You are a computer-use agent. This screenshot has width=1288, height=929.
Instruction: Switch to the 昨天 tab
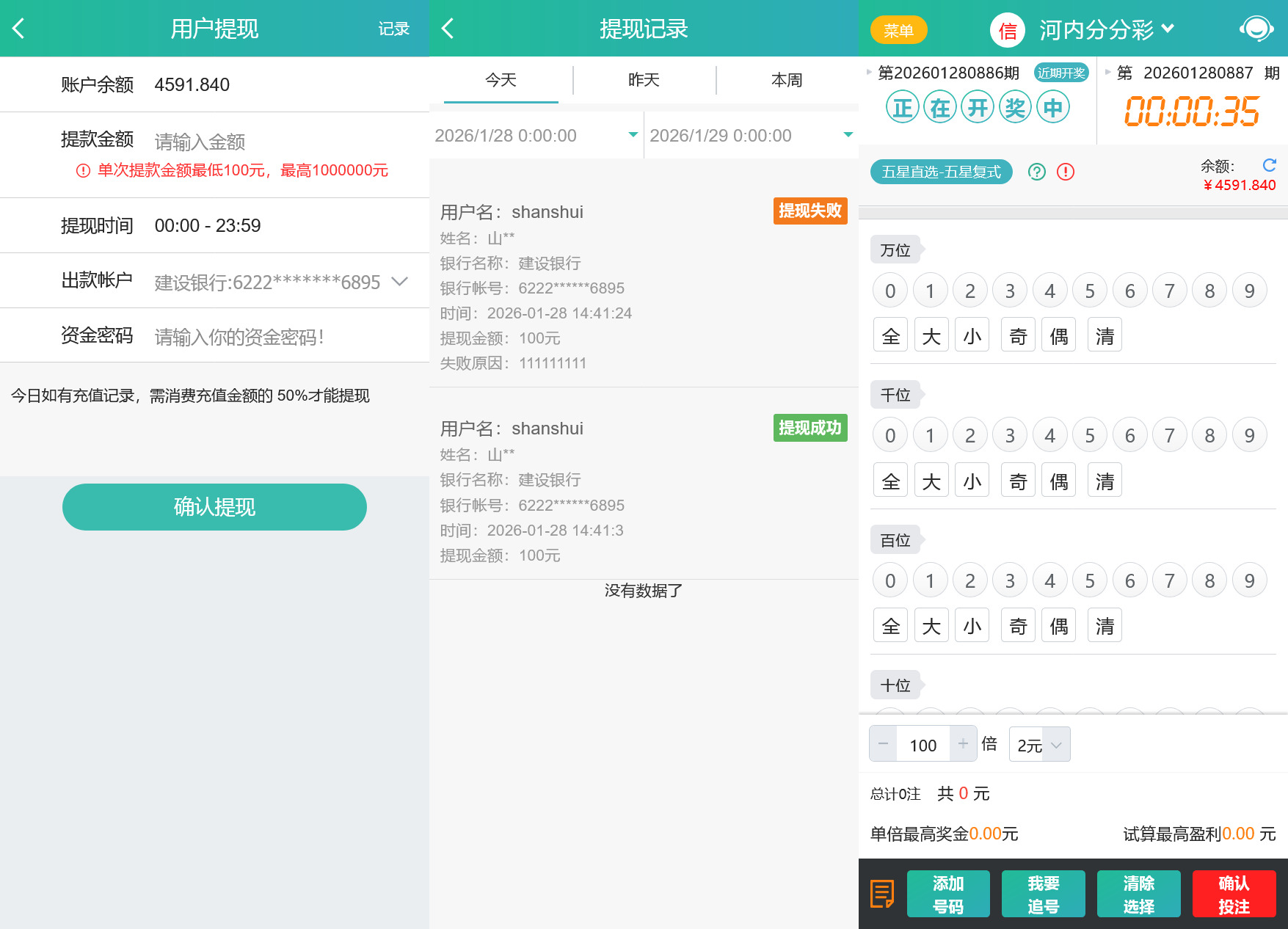[x=644, y=80]
